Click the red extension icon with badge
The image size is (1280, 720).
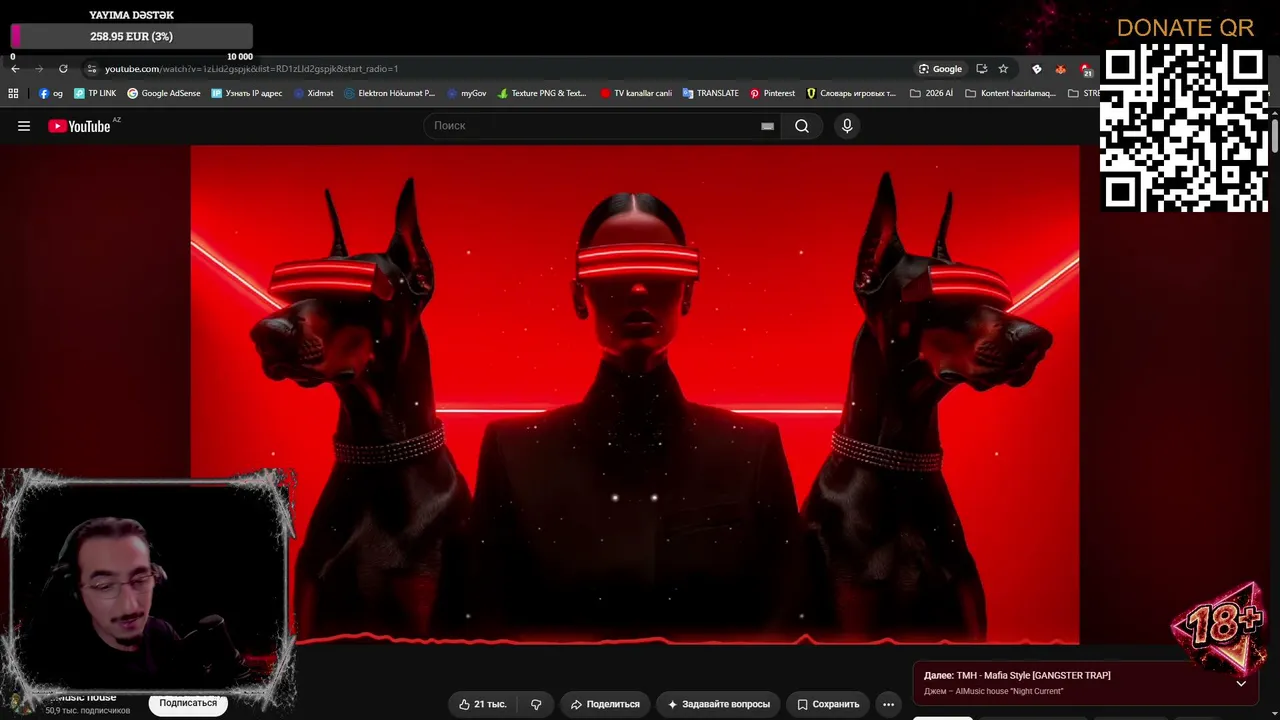(1086, 69)
